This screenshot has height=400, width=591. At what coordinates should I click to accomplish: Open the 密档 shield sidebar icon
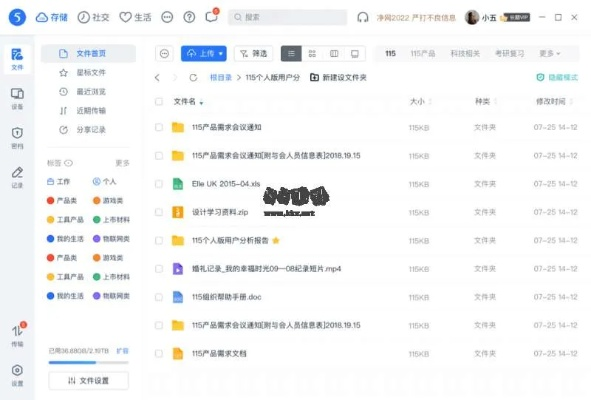(17, 138)
